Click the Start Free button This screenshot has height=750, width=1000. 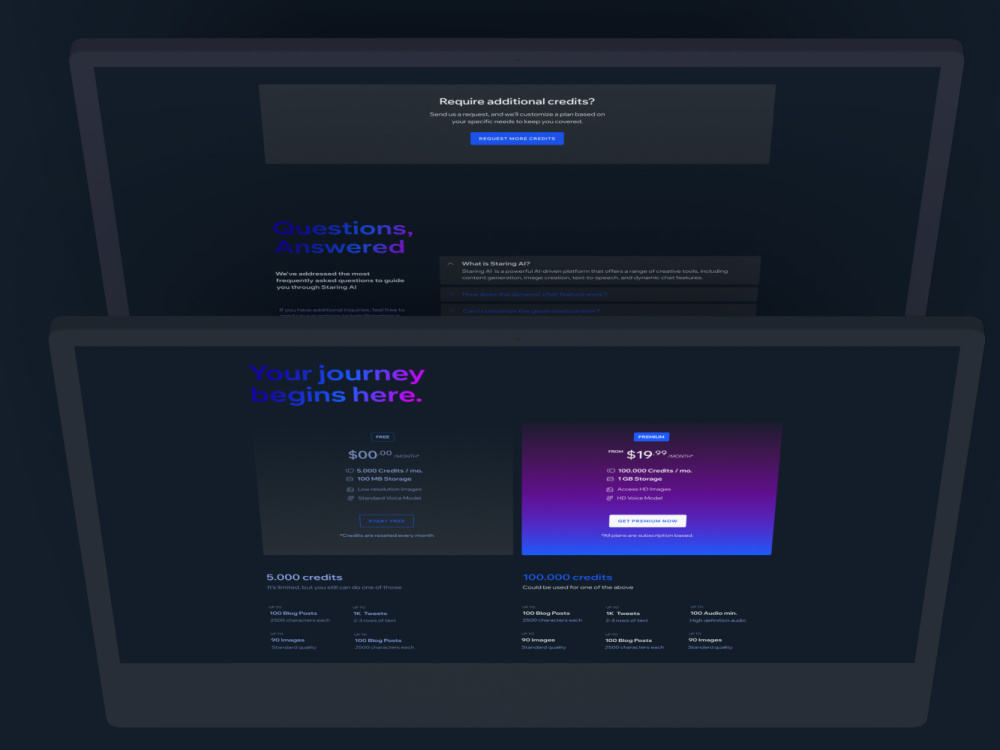(x=386, y=521)
